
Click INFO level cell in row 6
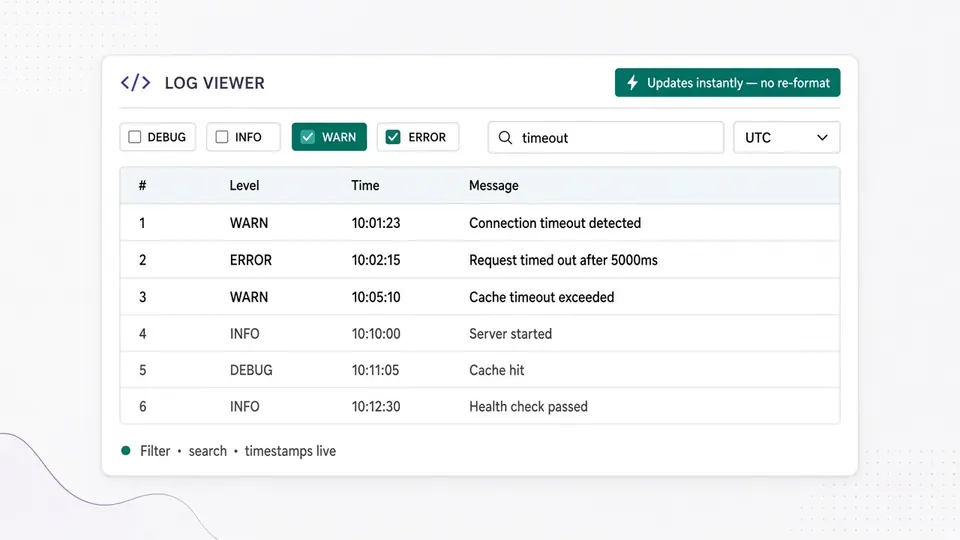pyautogui.click(x=244, y=407)
